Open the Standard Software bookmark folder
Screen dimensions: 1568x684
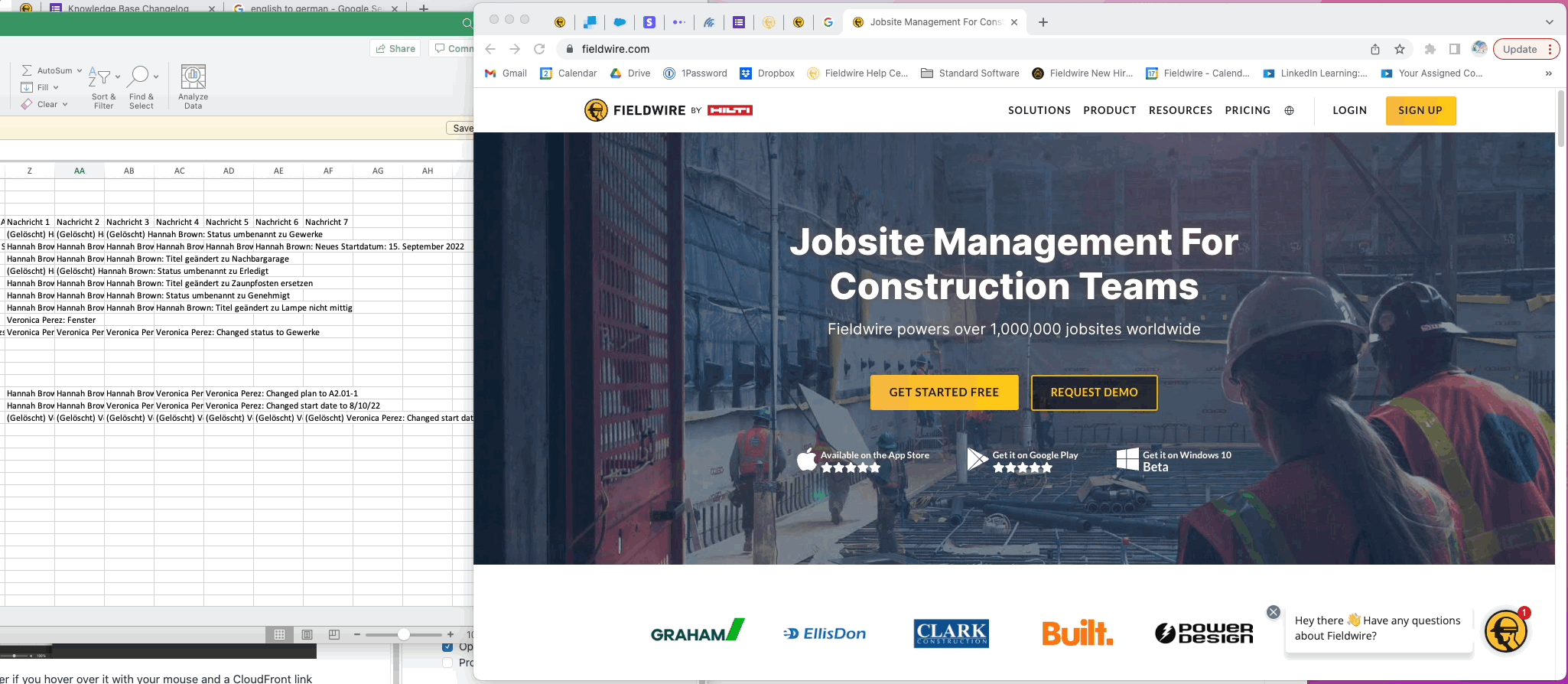[970, 73]
